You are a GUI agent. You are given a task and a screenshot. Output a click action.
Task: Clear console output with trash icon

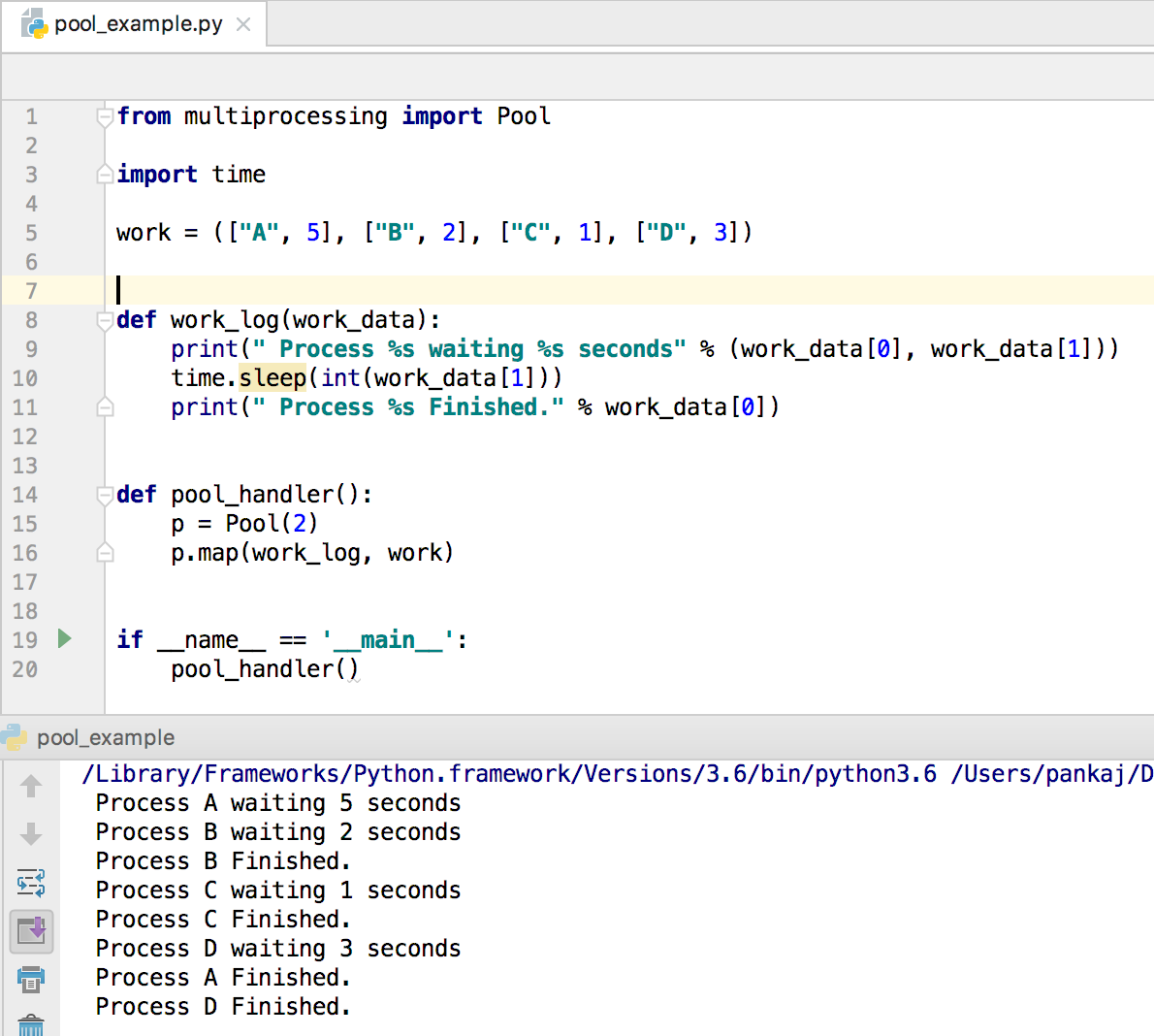pos(31,1025)
